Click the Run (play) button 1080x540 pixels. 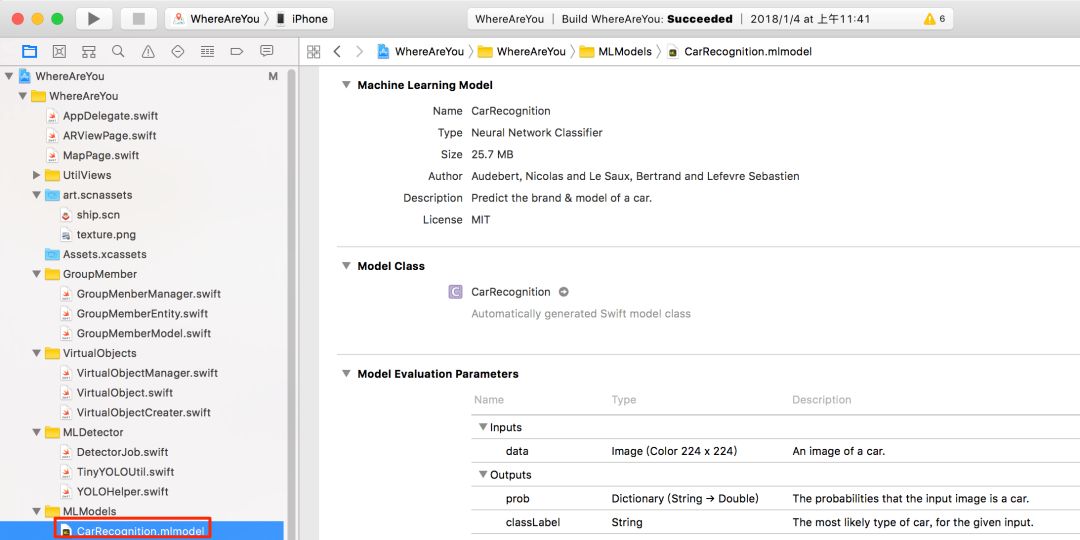93,18
